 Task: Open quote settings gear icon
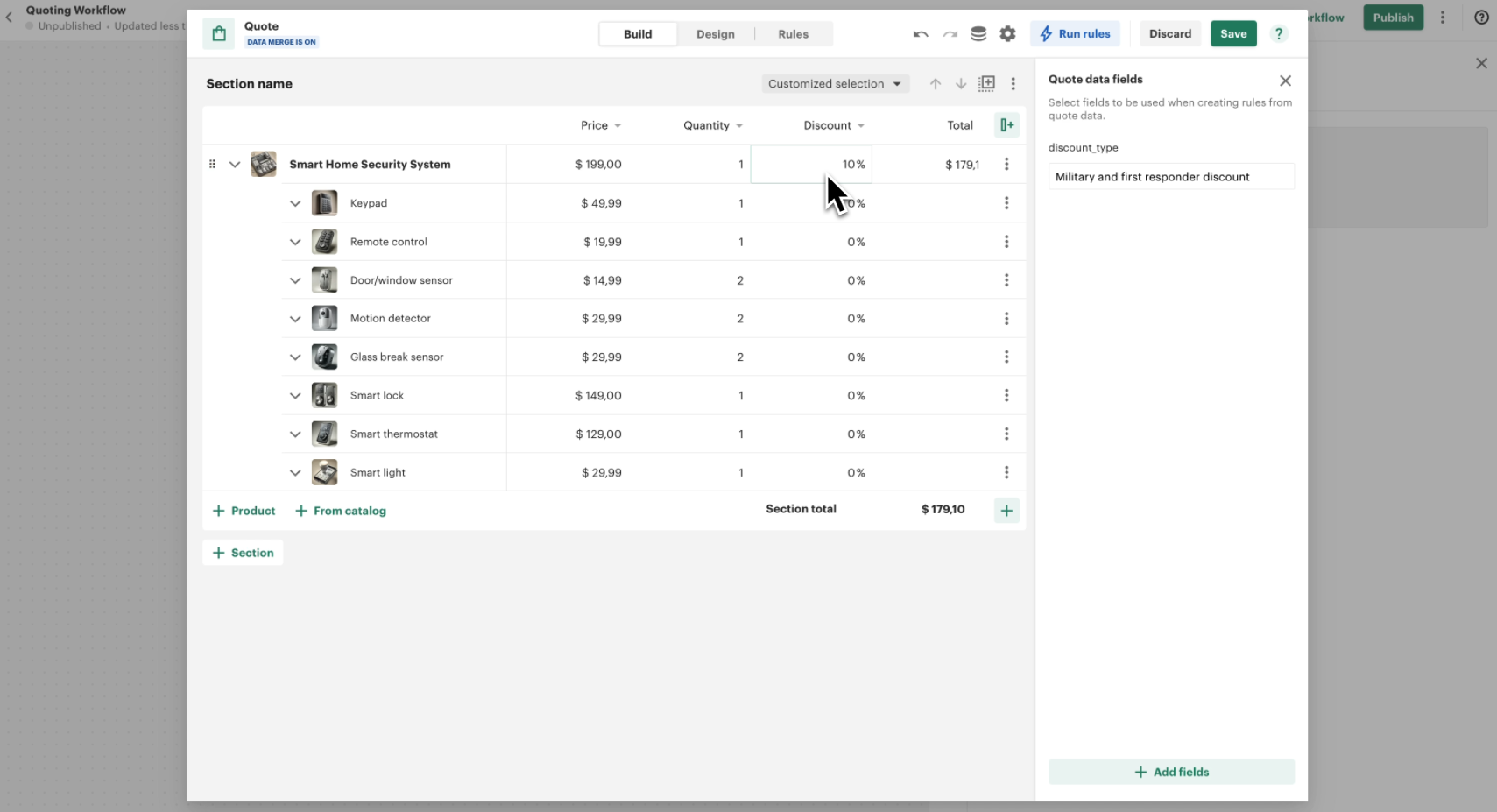click(1007, 34)
